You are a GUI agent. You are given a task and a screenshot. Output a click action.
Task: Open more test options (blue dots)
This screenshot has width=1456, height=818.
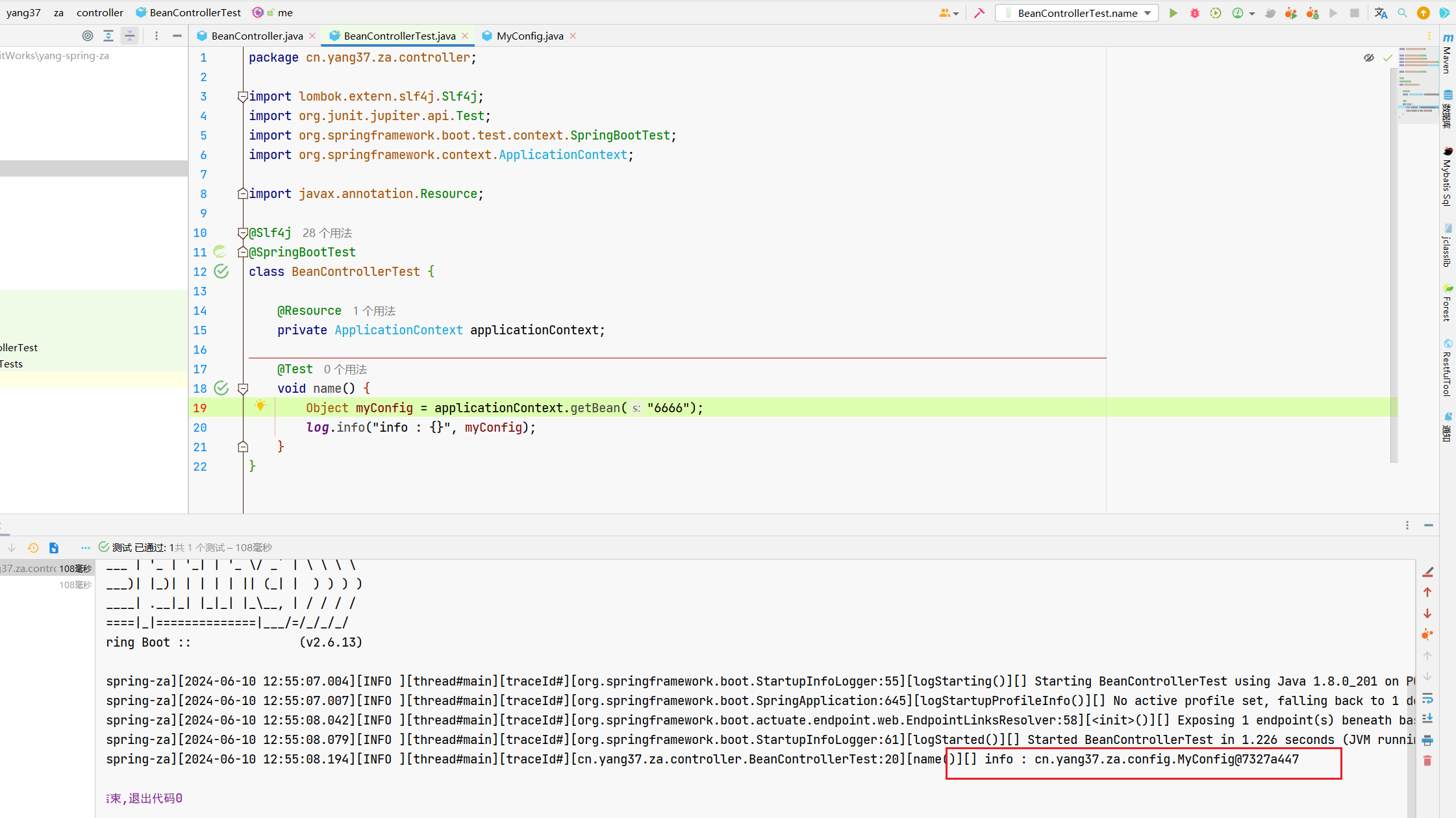tap(85, 548)
